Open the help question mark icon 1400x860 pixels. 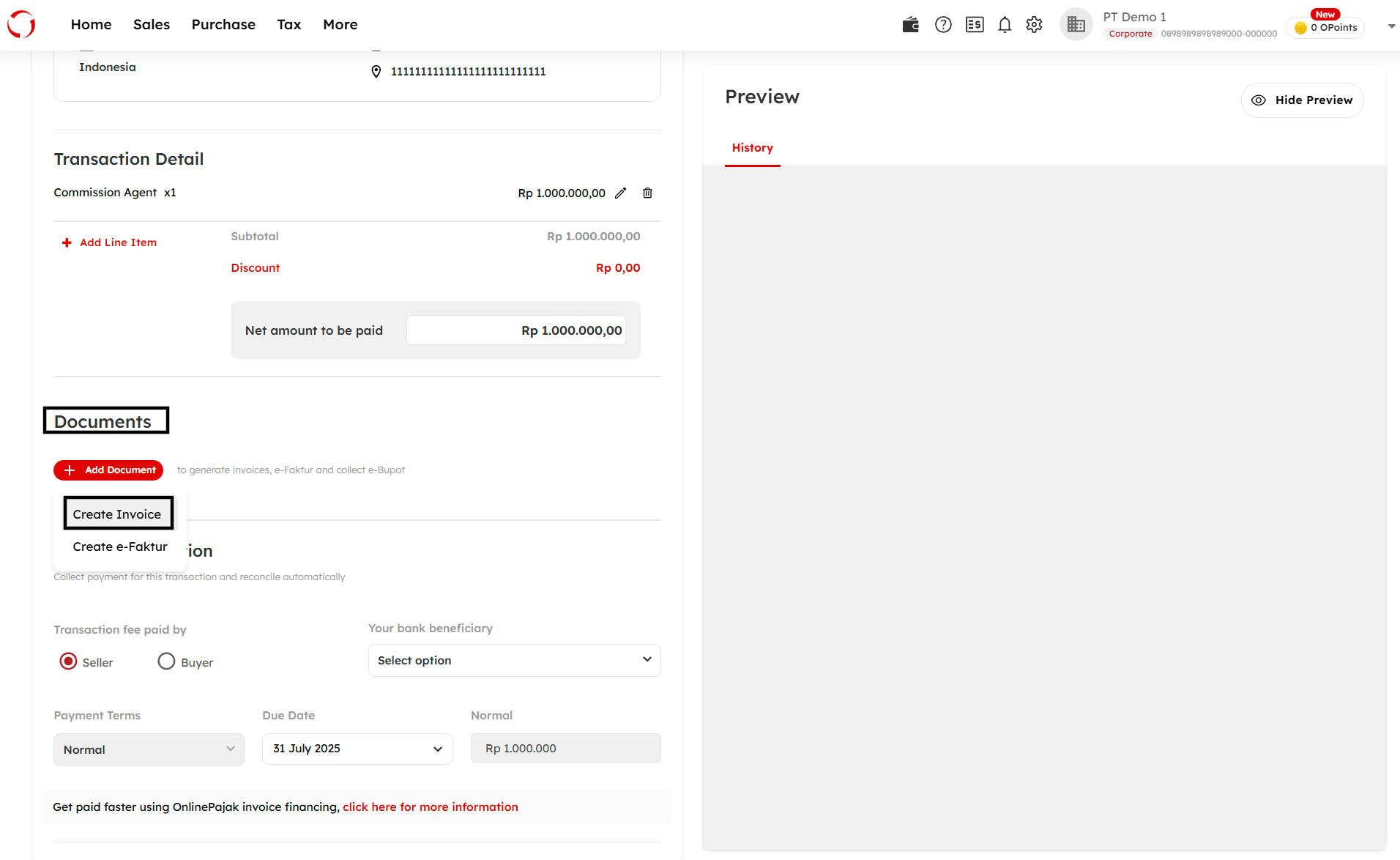pyautogui.click(x=943, y=25)
